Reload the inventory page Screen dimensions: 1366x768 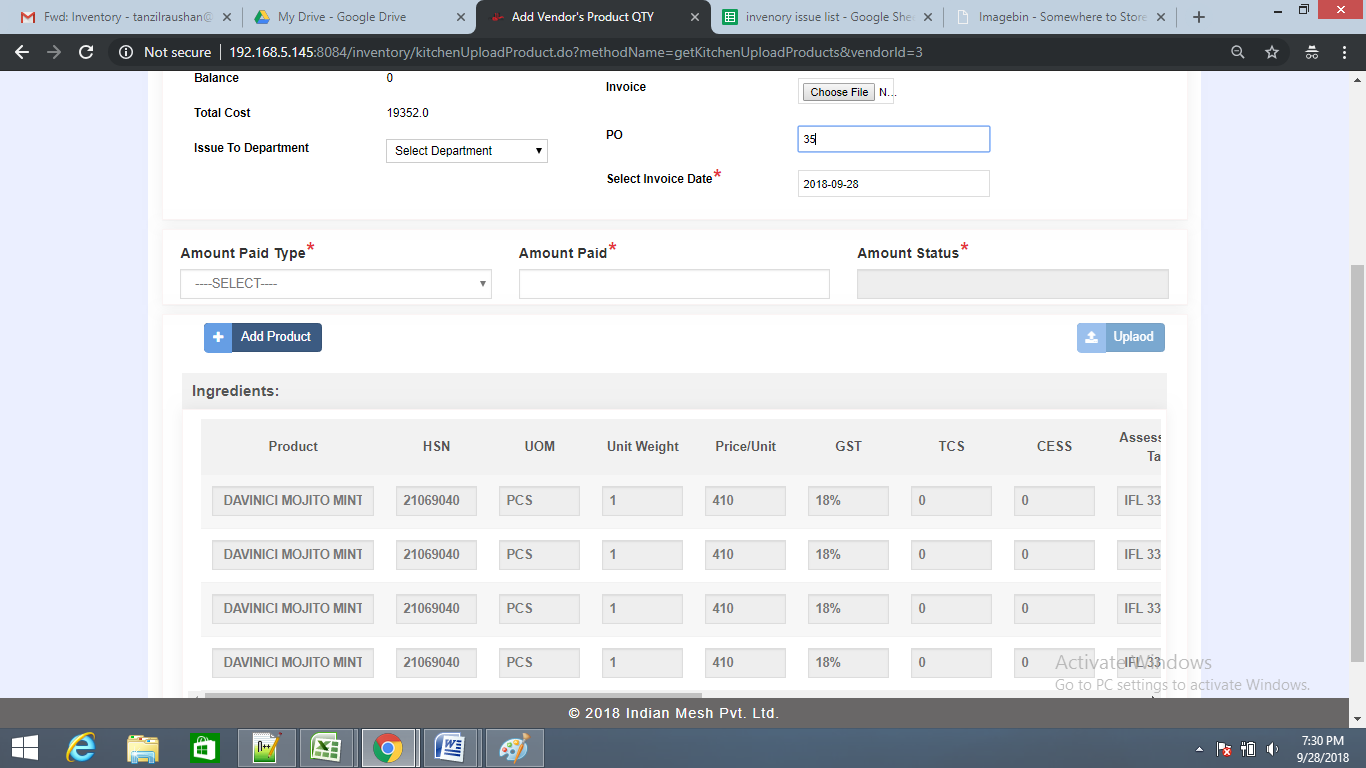86,52
